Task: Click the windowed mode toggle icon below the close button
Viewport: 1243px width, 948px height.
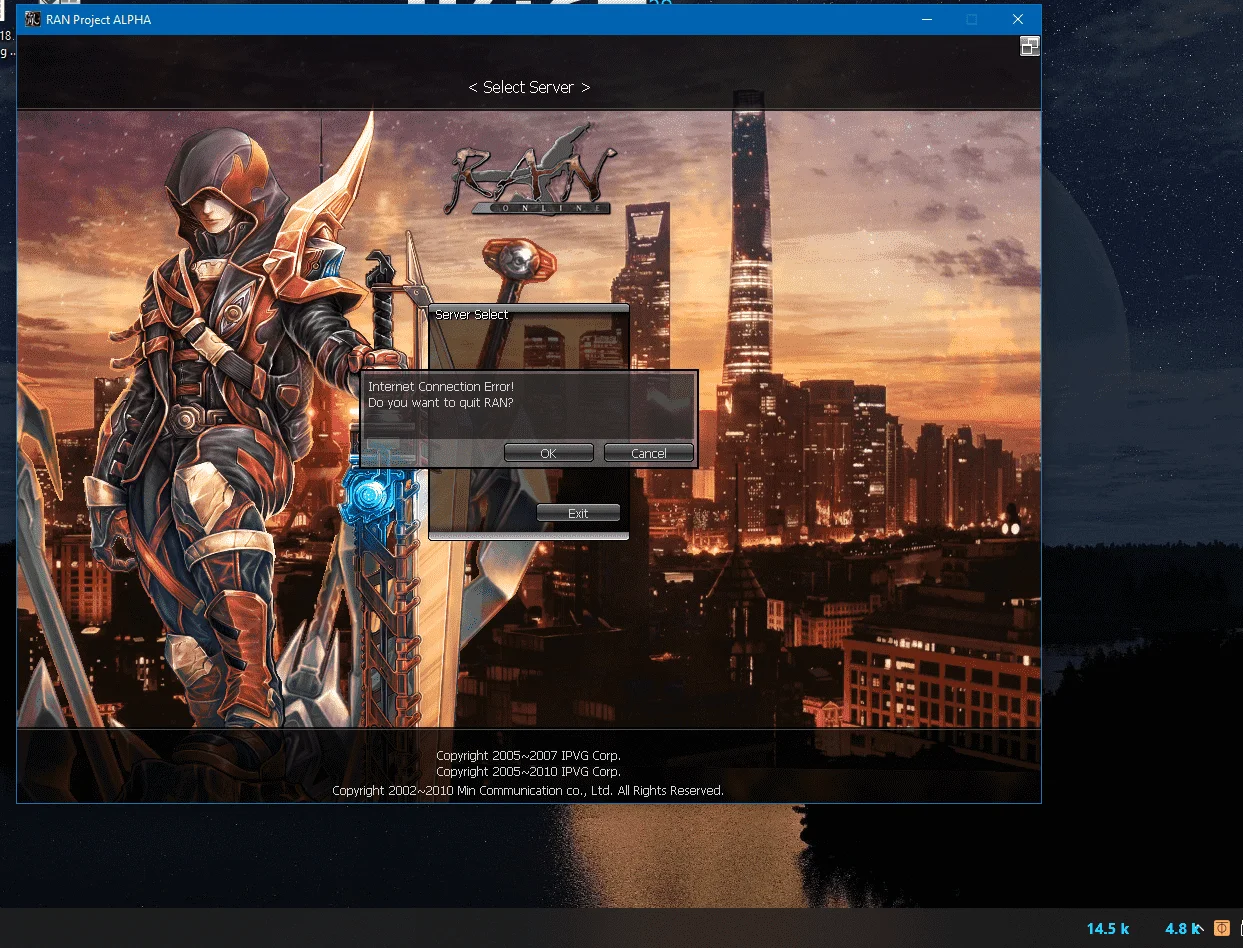Action: (1030, 46)
